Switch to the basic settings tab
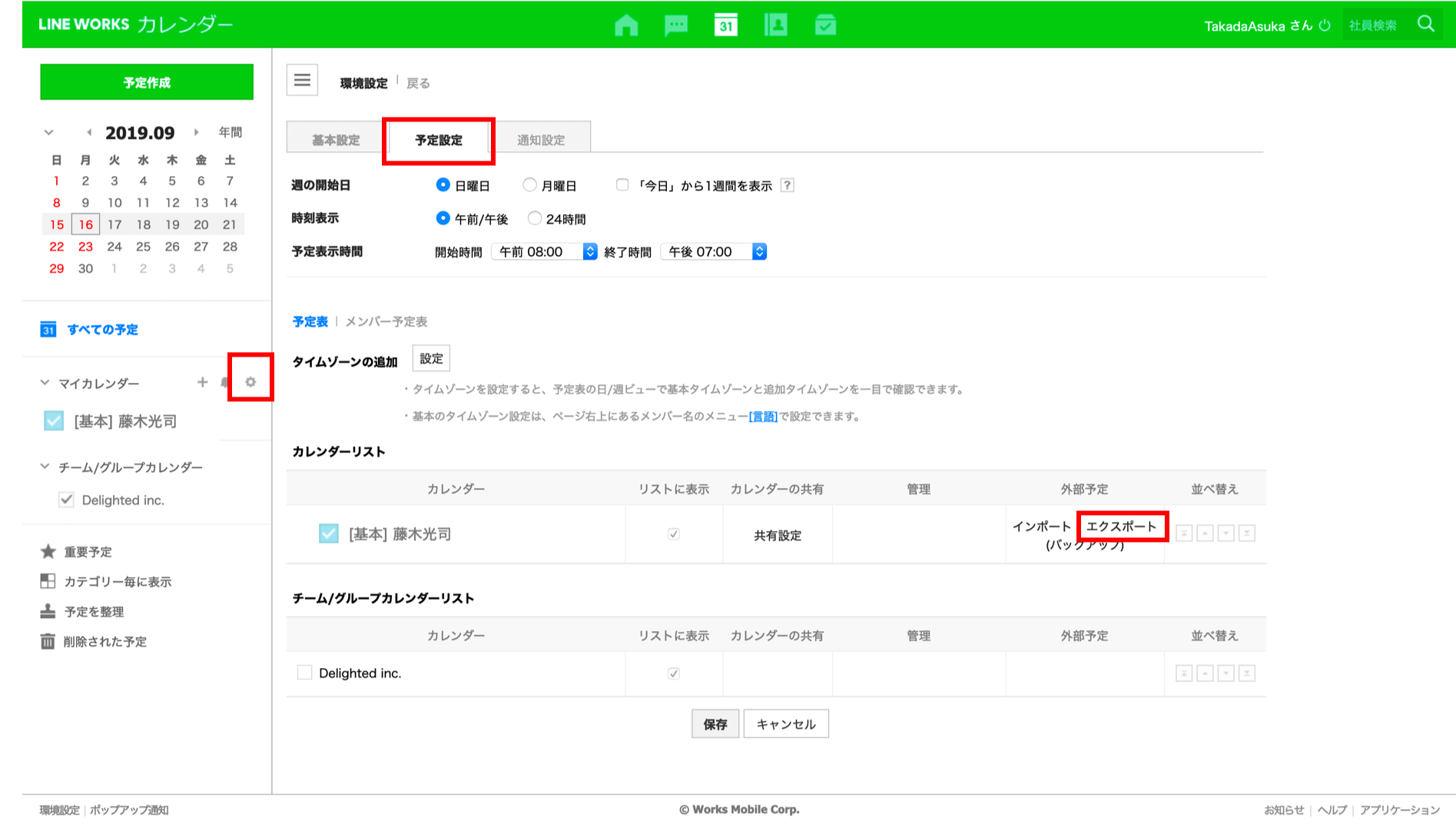 pyautogui.click(x=336, y=140)
